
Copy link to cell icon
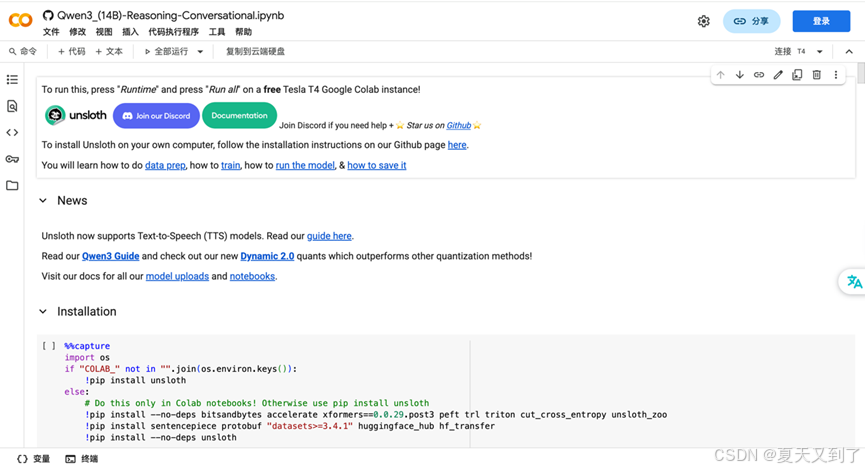tap(759, 75)
